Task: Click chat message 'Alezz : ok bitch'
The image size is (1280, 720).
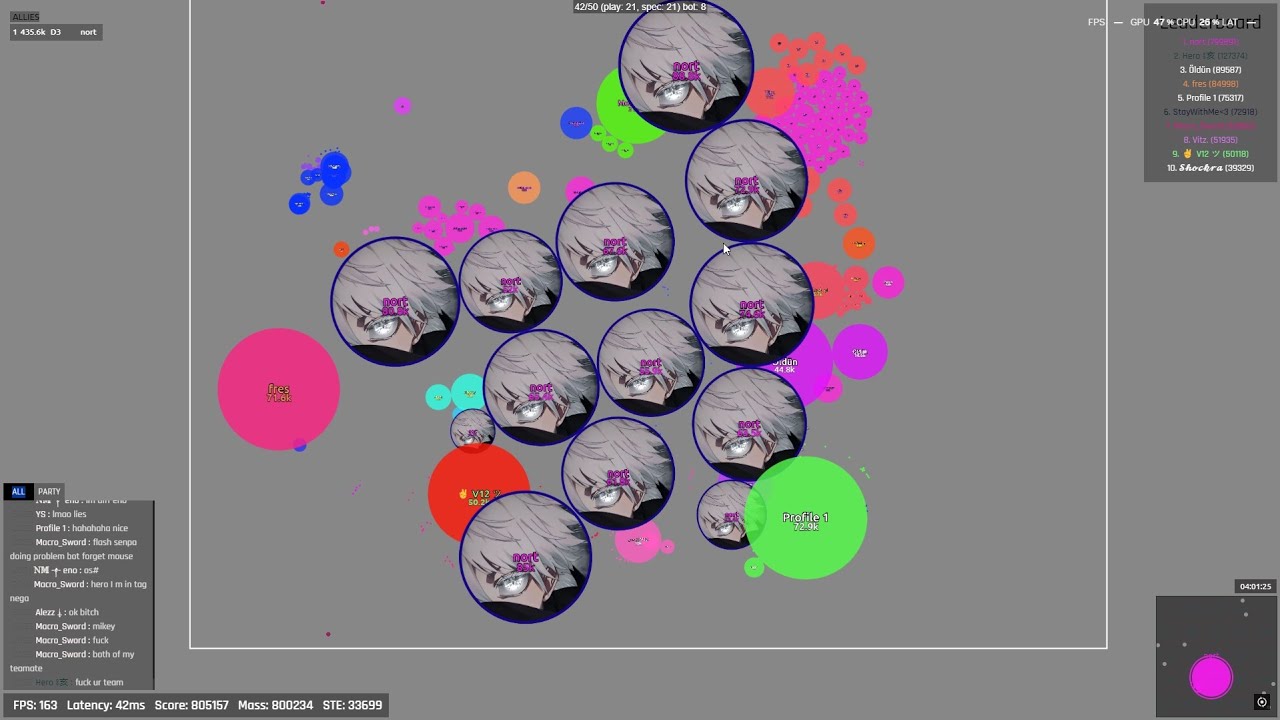Action: tap(67, 612)
